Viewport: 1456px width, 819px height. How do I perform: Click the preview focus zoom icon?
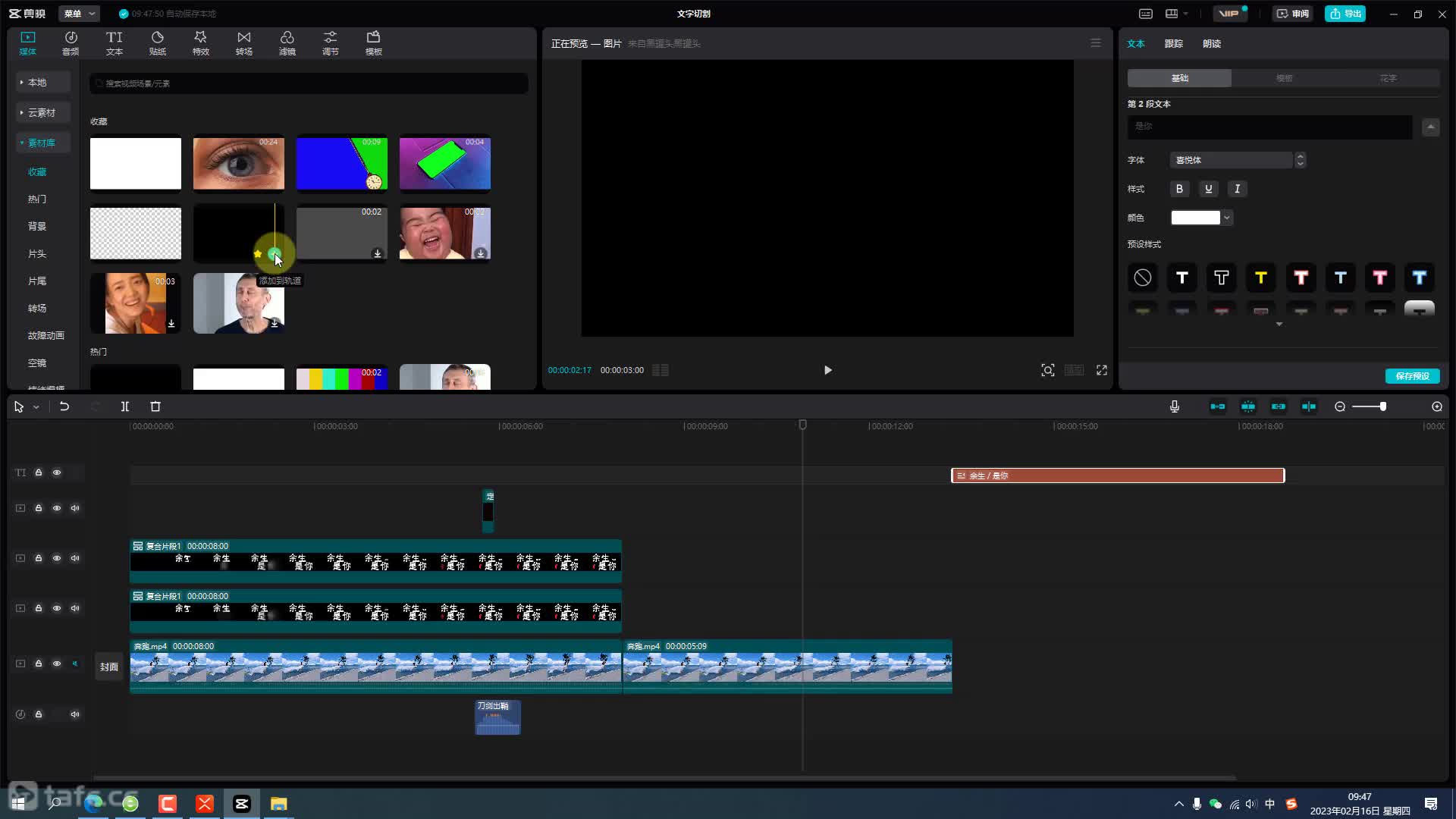point(1048,370)
